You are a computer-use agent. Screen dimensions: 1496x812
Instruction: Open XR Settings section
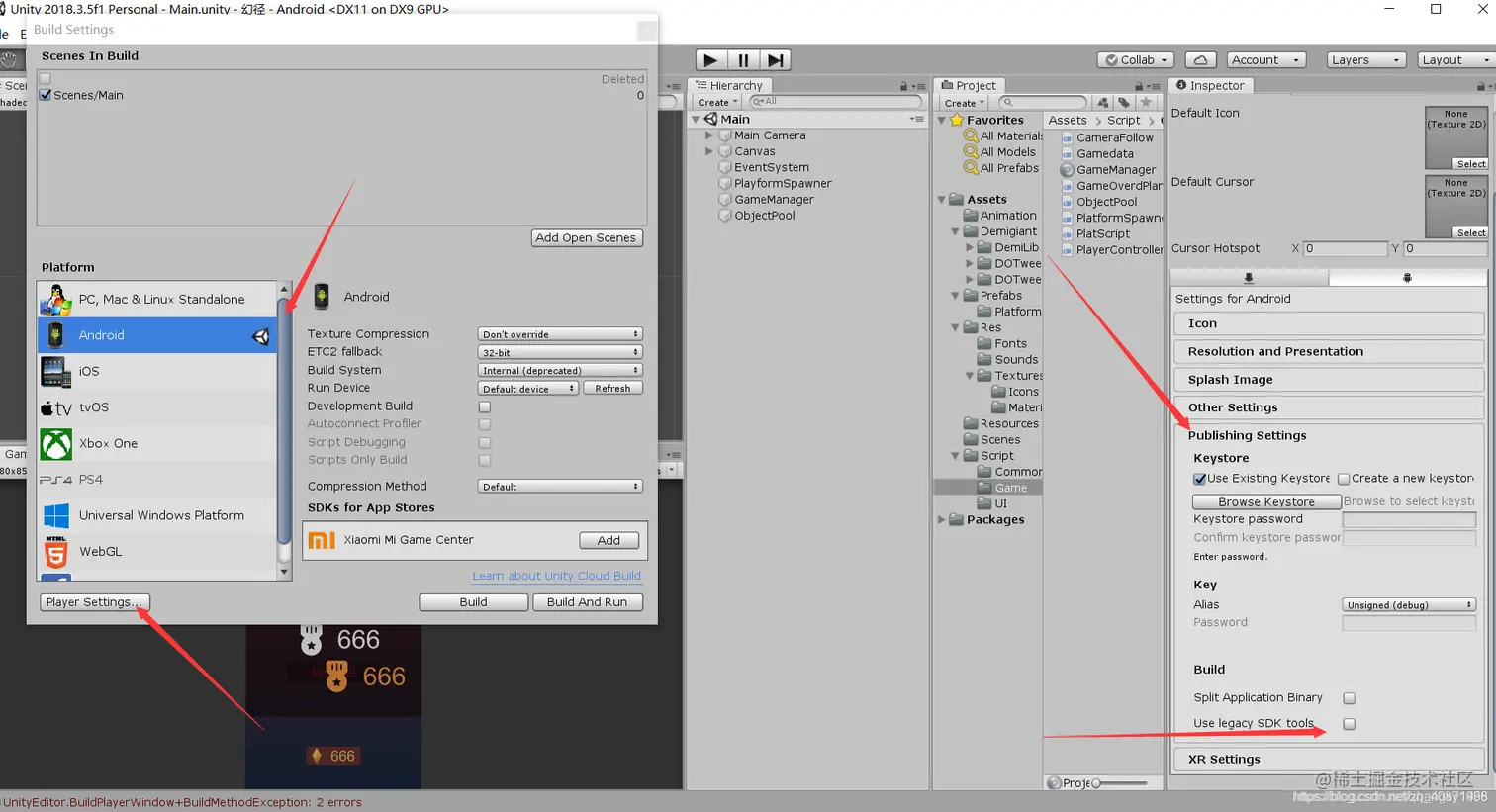tap(1329, 760)
